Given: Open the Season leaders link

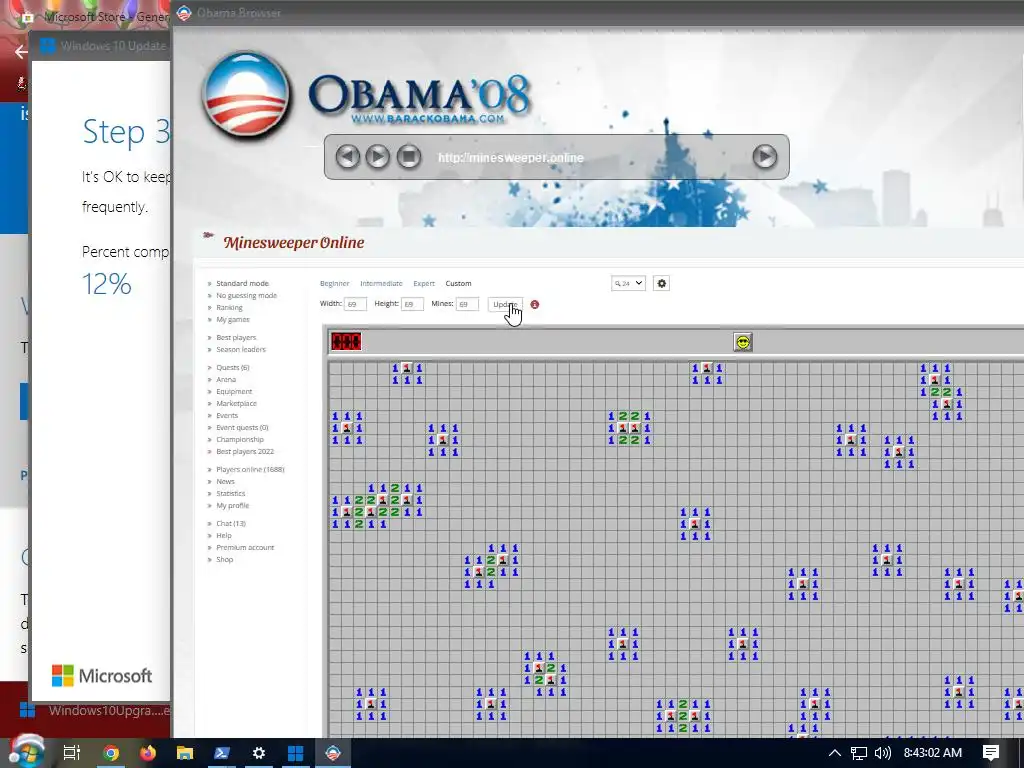Looking at the screenshot, I should pos(241,349).
